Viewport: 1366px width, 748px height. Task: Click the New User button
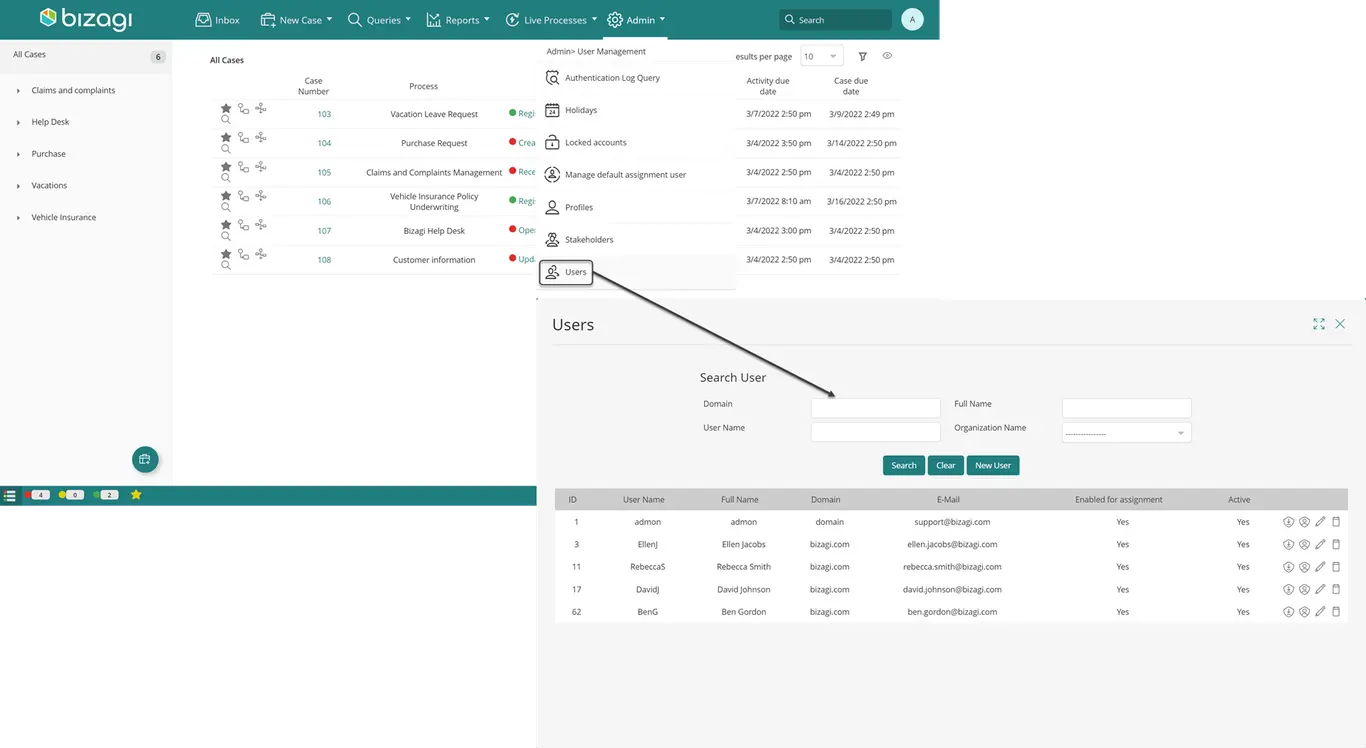coord(993,465)
